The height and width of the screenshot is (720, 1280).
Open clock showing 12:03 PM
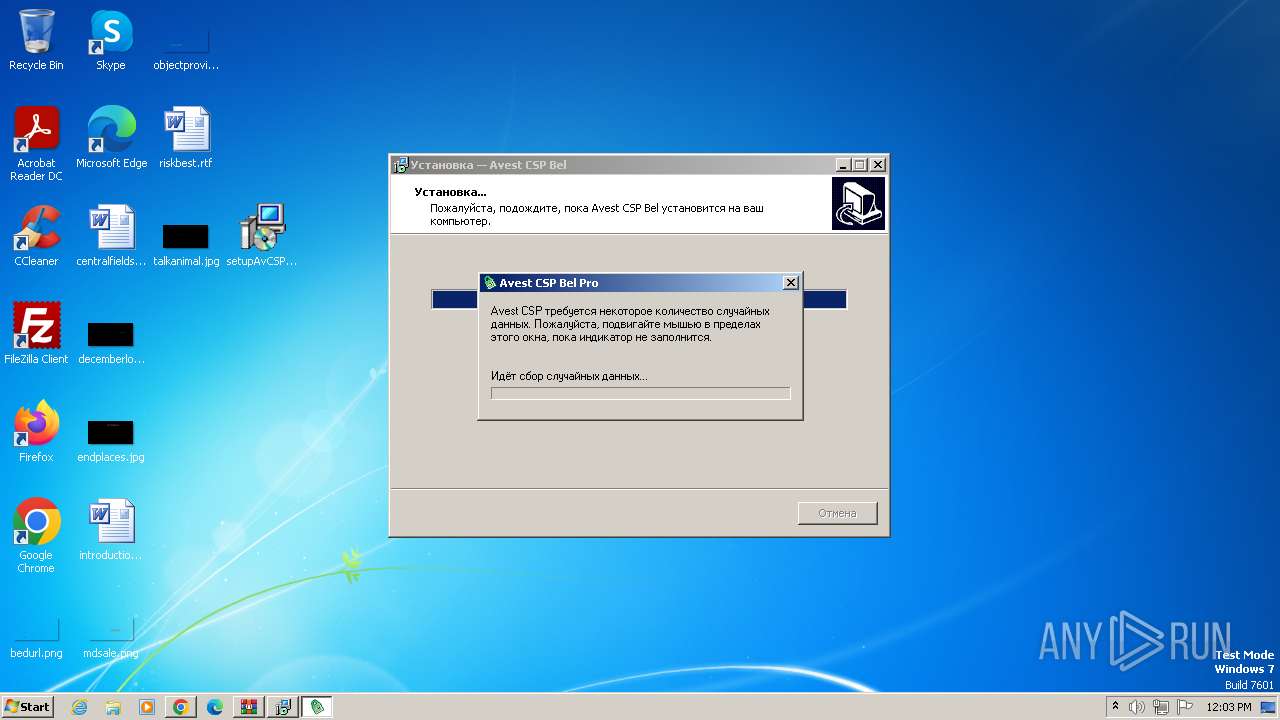1229,707
